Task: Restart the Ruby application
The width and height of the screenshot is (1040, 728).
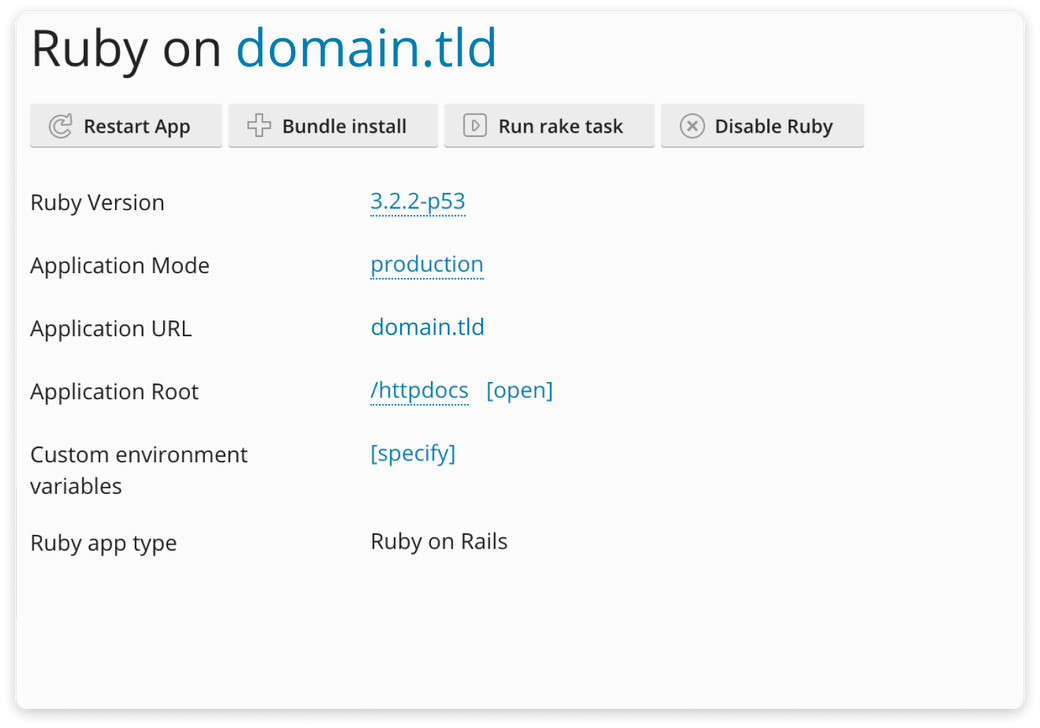Action: coord(126,126)
